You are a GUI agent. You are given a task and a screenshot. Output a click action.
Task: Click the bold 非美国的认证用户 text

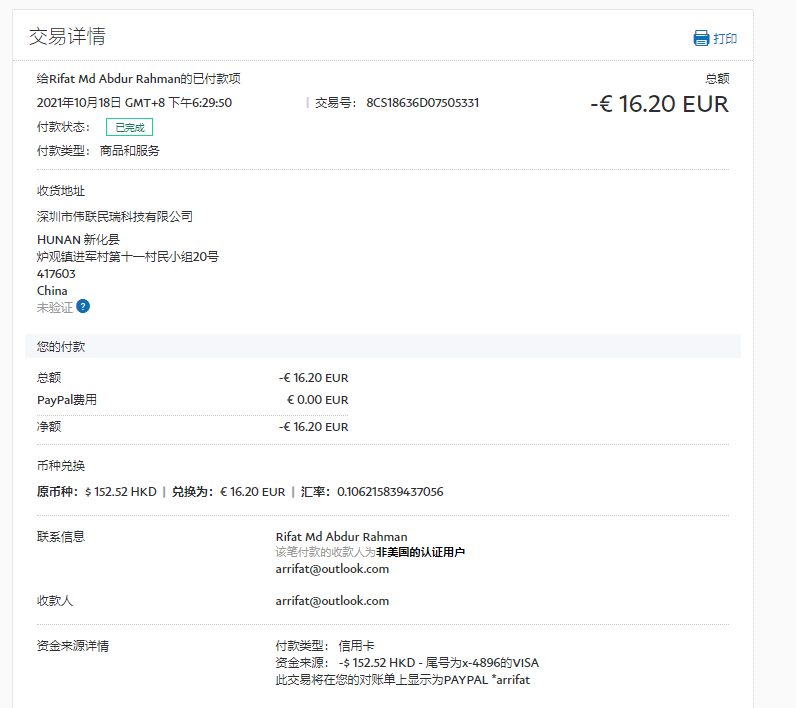420,552
